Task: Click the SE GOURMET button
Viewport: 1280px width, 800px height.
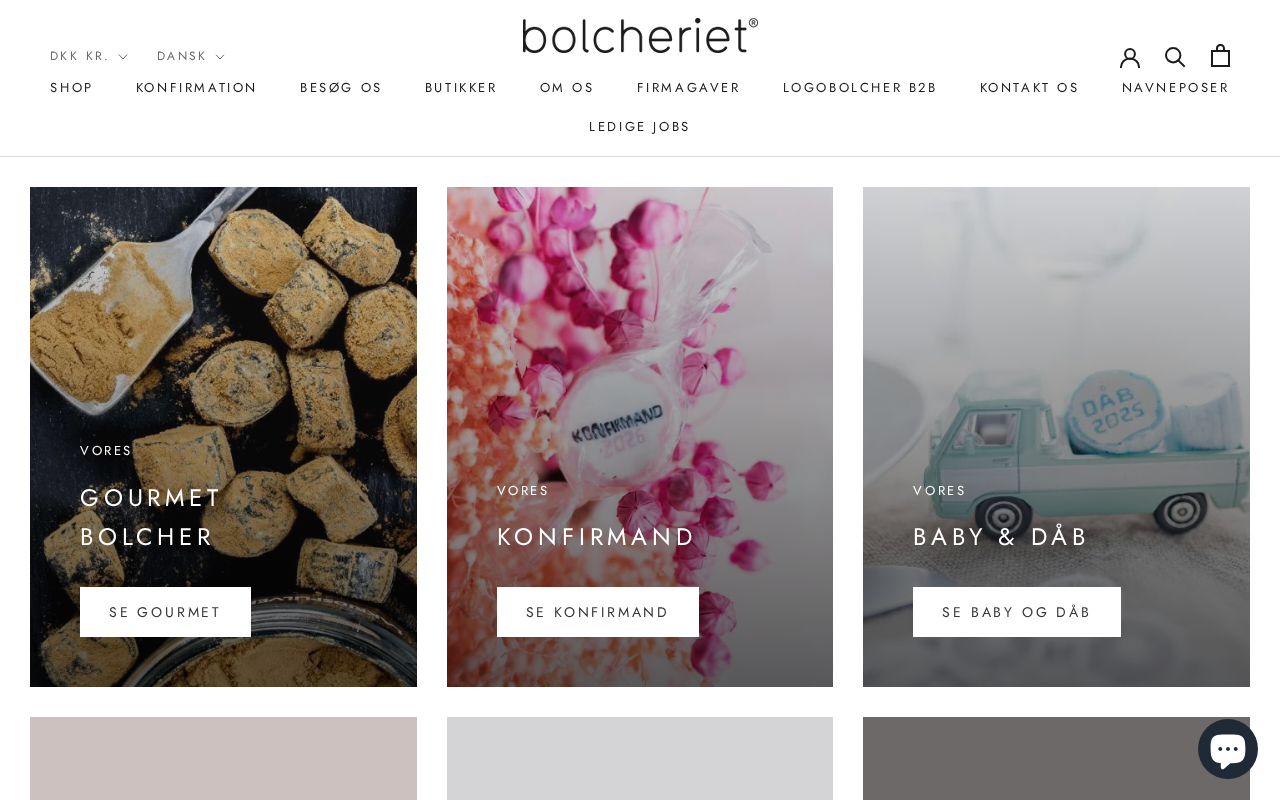Action: tap(165, 612)
